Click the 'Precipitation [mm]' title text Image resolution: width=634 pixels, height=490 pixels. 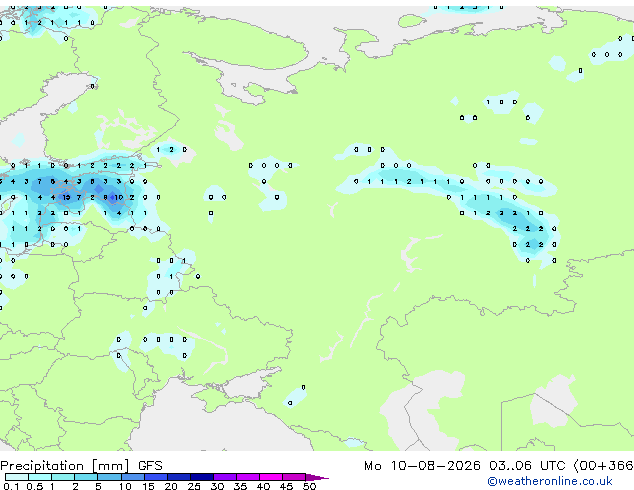click(x=65, y=466)
